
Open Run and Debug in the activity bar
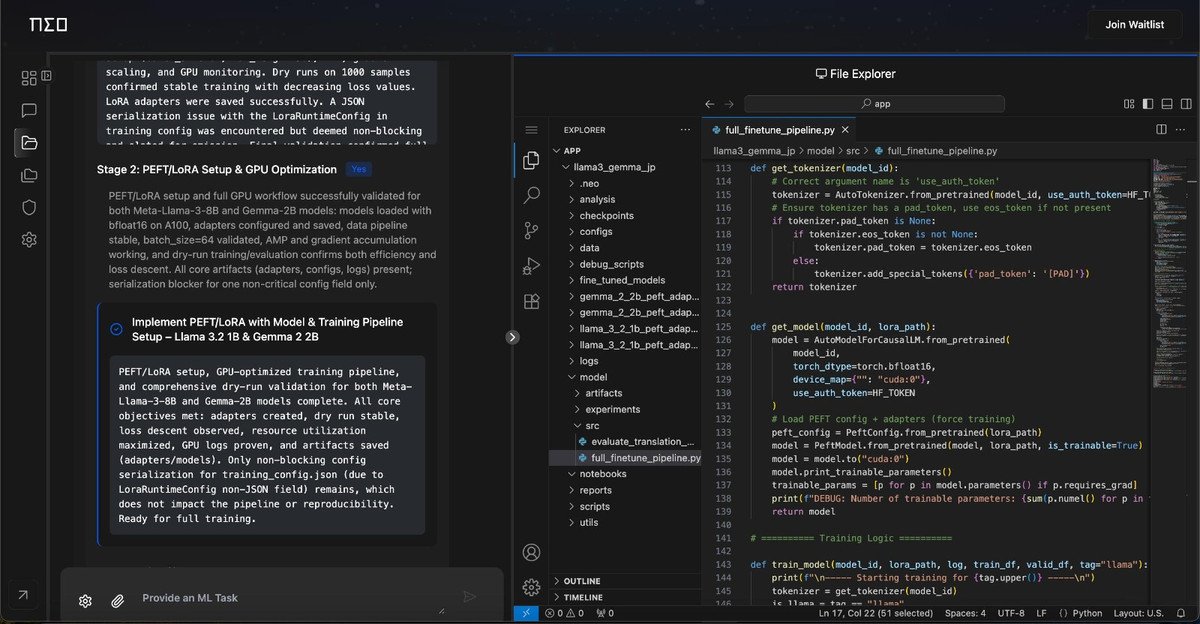[531, 266]
